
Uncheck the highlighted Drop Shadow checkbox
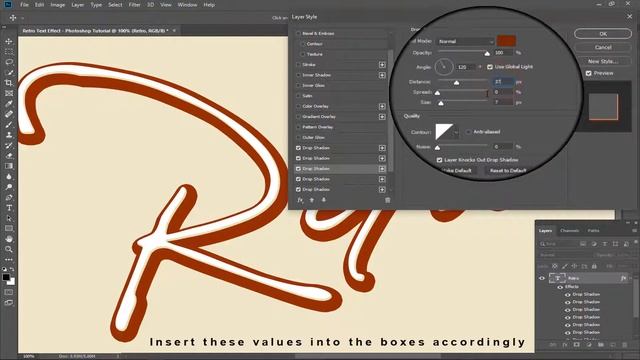(298, 169)
